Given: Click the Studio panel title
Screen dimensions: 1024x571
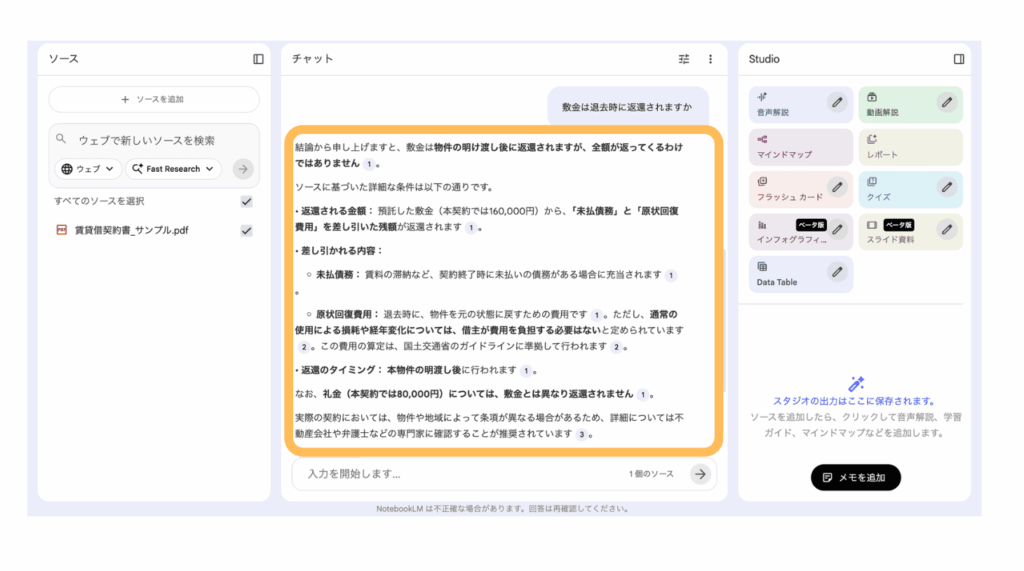Looking at the screenshot, I should (764, 59).
